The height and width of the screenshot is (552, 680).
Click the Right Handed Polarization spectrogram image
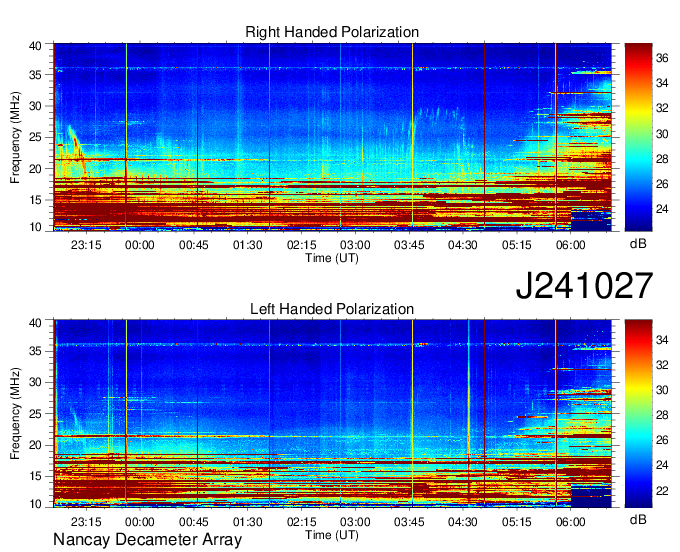pyautogui.click(x=333, y=137)
